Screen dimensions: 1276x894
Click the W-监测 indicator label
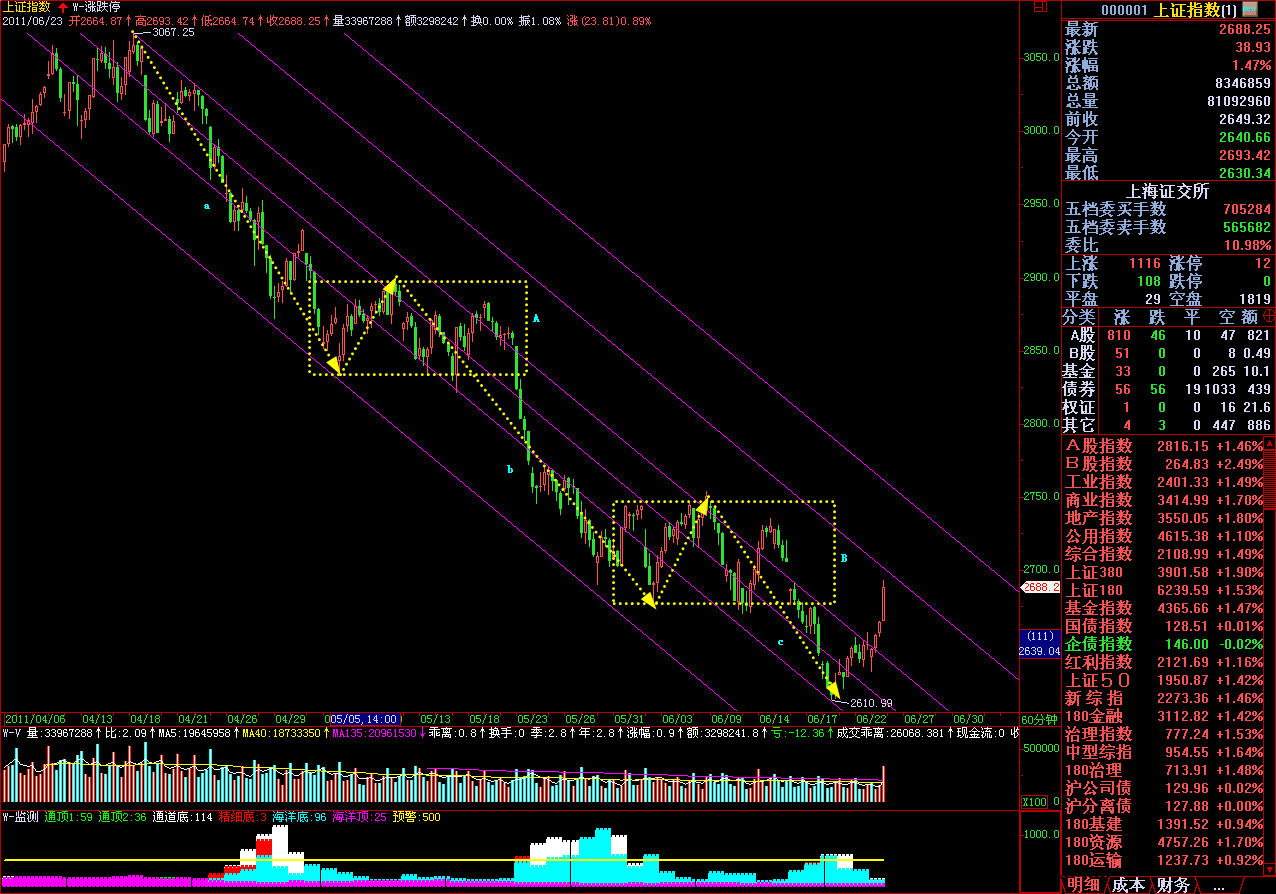point(20,817)
